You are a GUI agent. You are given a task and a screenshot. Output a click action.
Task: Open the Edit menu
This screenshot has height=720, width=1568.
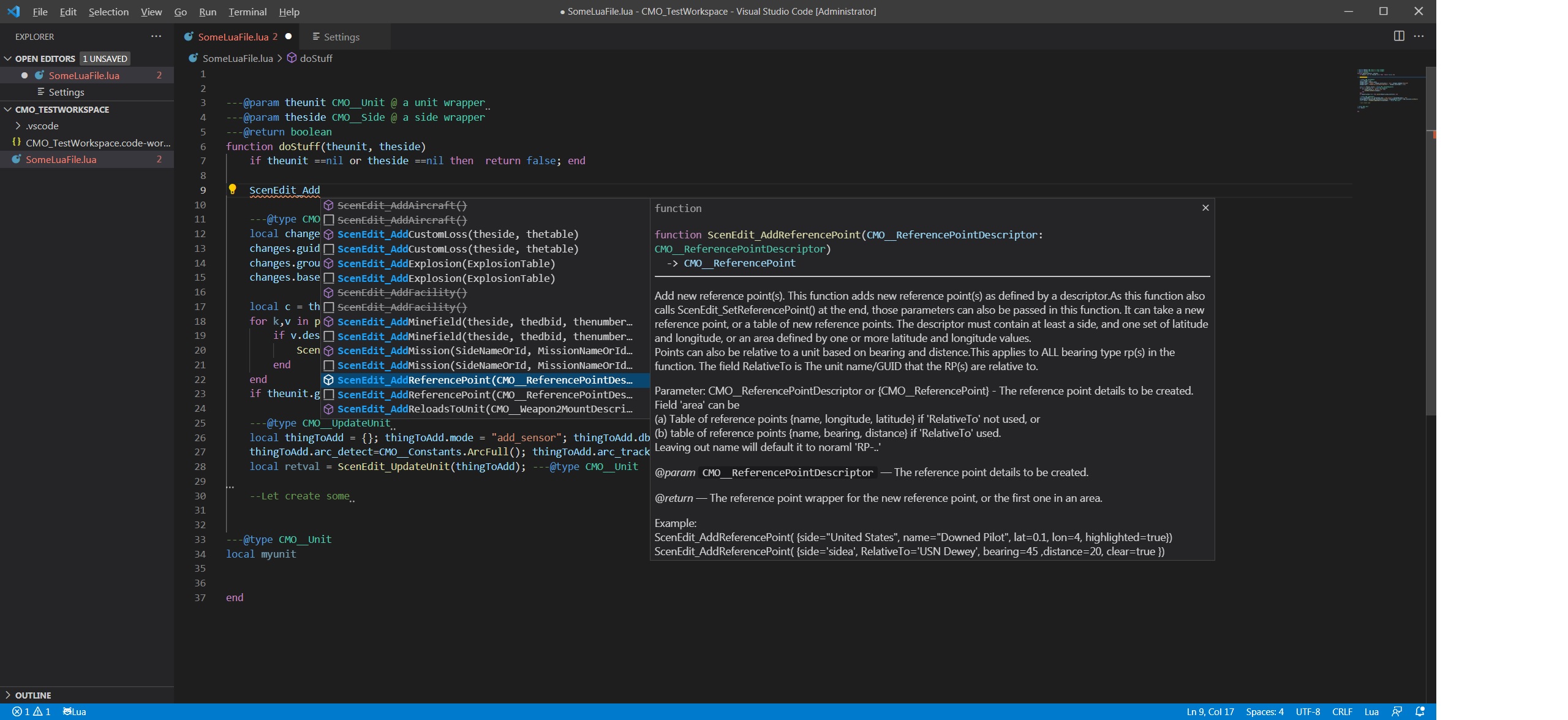pyautogui.click(x=68, y=12)
